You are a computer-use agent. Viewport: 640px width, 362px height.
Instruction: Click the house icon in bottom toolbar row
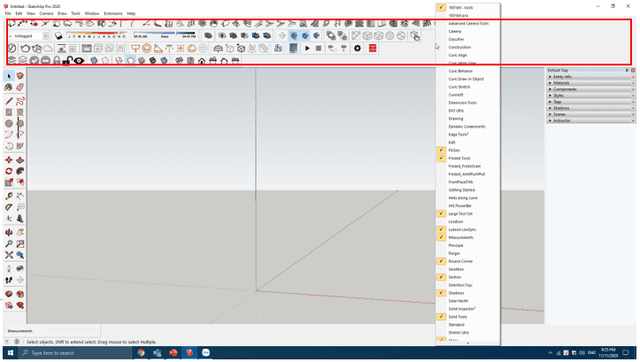[202, 61]
